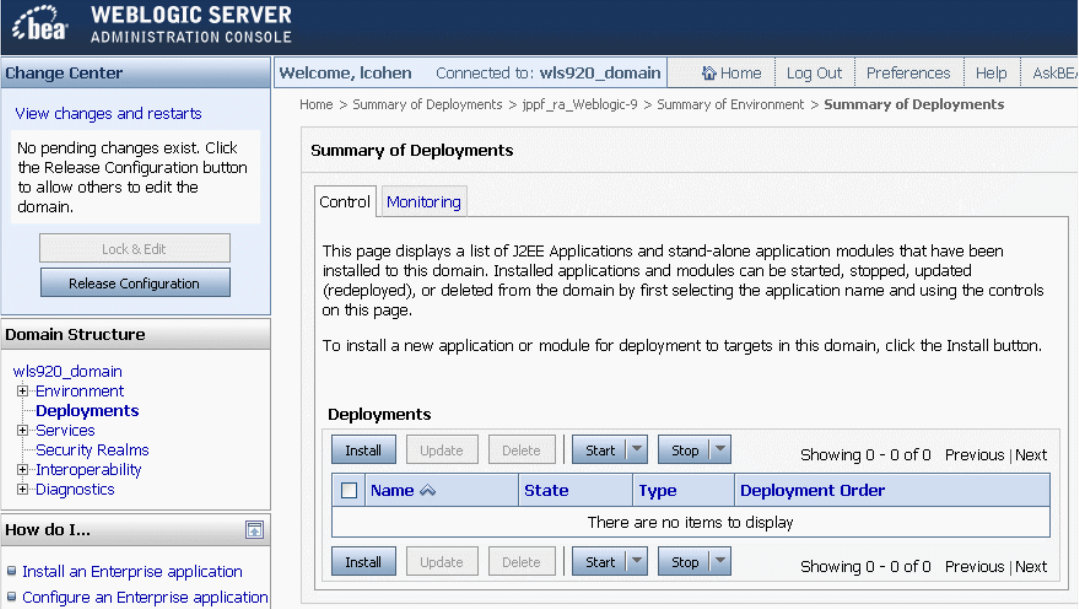Toggle the select-all deployments checkbox
The image size is (1079, 609).
[x=349, y=491]
